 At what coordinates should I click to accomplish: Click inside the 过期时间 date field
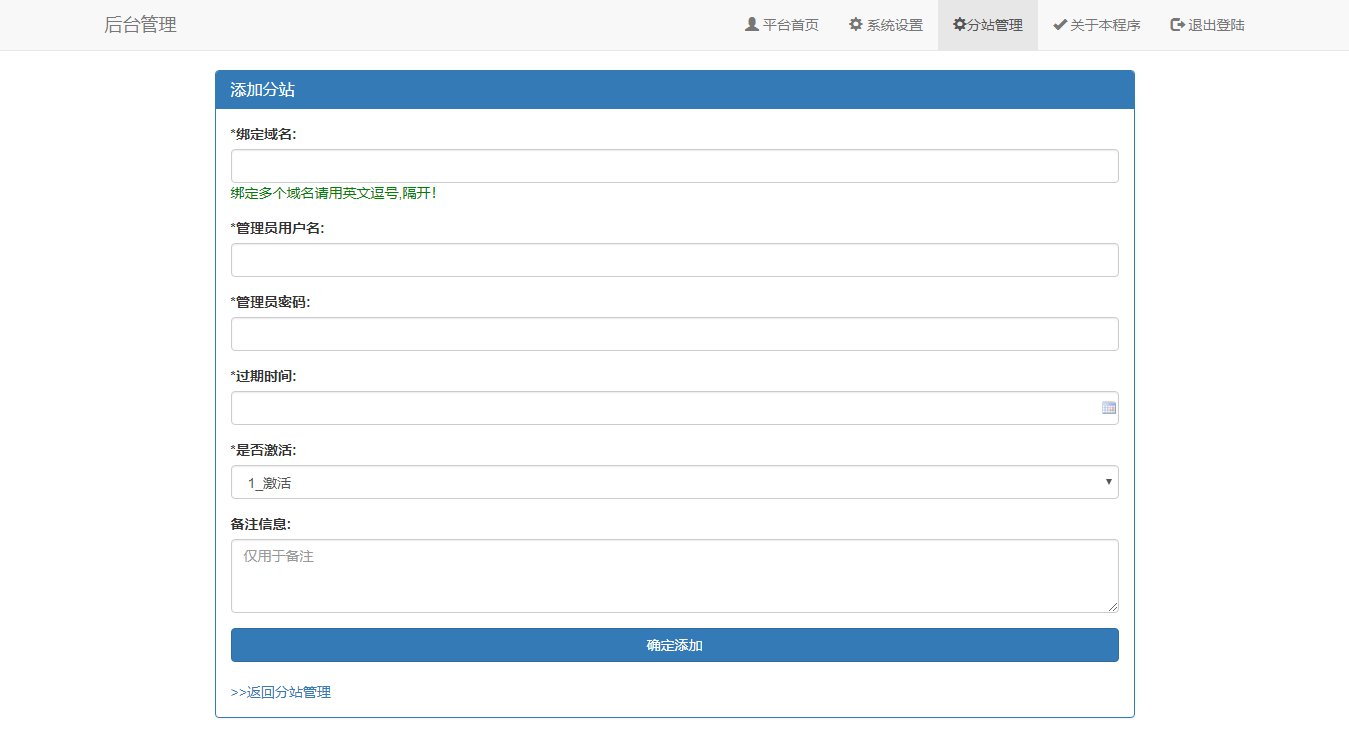[x=660, y=408]
